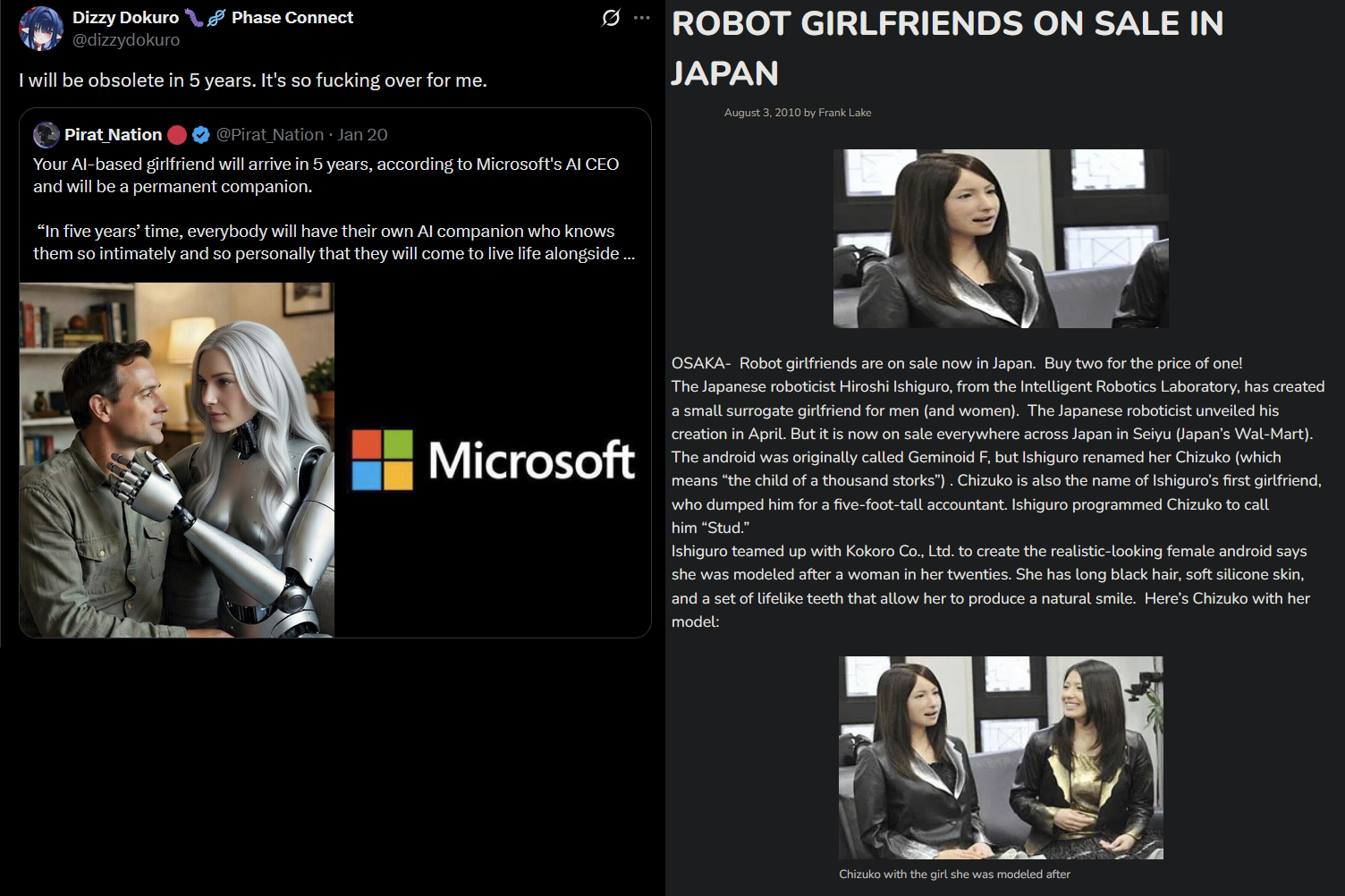
Task: Click Pirat_Nation's small avatar in the quoted tweet
Action: point(47,135)
